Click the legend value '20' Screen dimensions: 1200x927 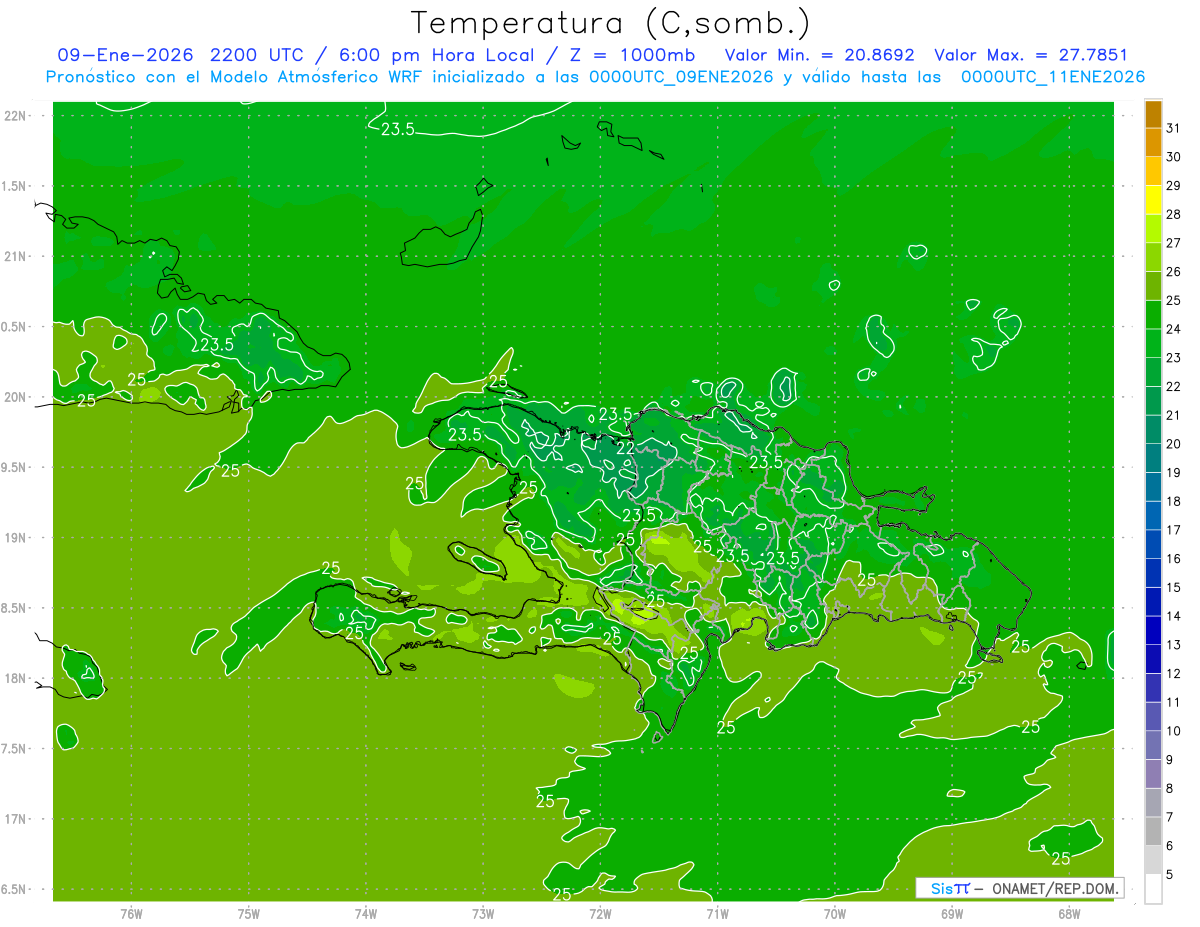click(x=1174, y=443)
